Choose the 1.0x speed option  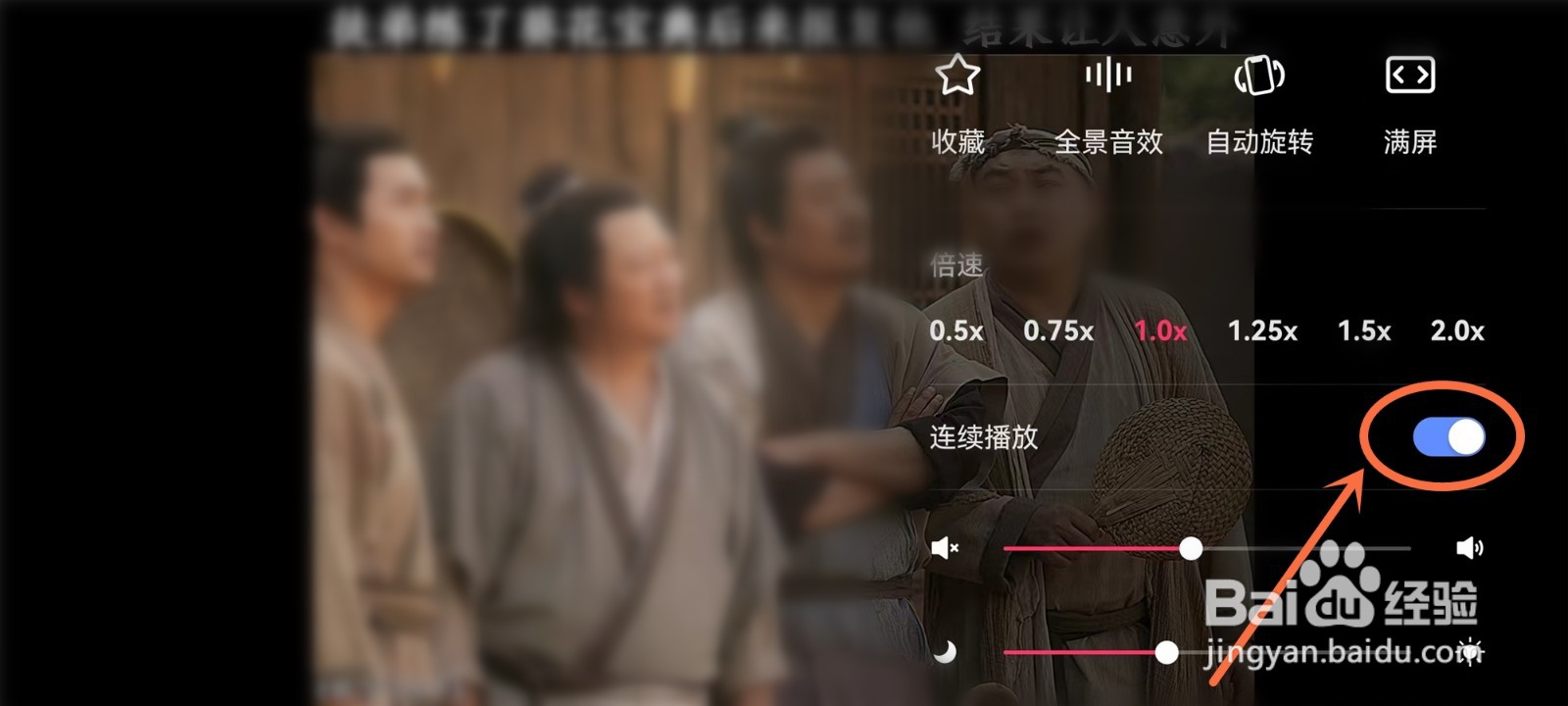pyautogui.click(x=1160, y=331)
